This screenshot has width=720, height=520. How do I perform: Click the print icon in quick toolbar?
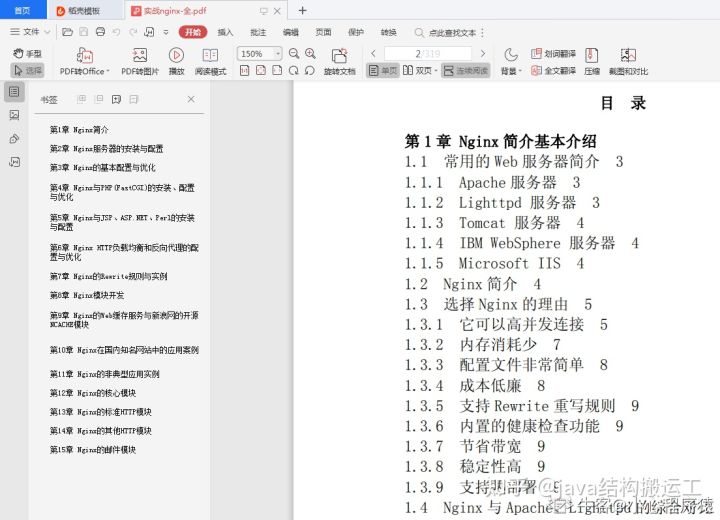(100, 32)
